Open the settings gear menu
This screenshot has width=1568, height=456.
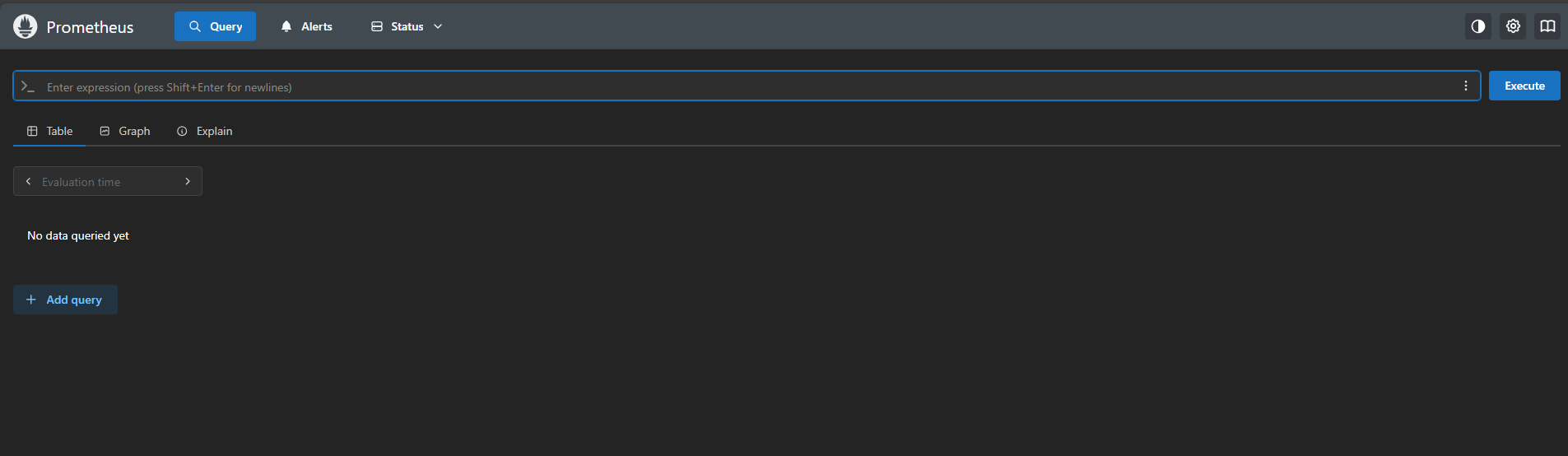pos(1513,26)
